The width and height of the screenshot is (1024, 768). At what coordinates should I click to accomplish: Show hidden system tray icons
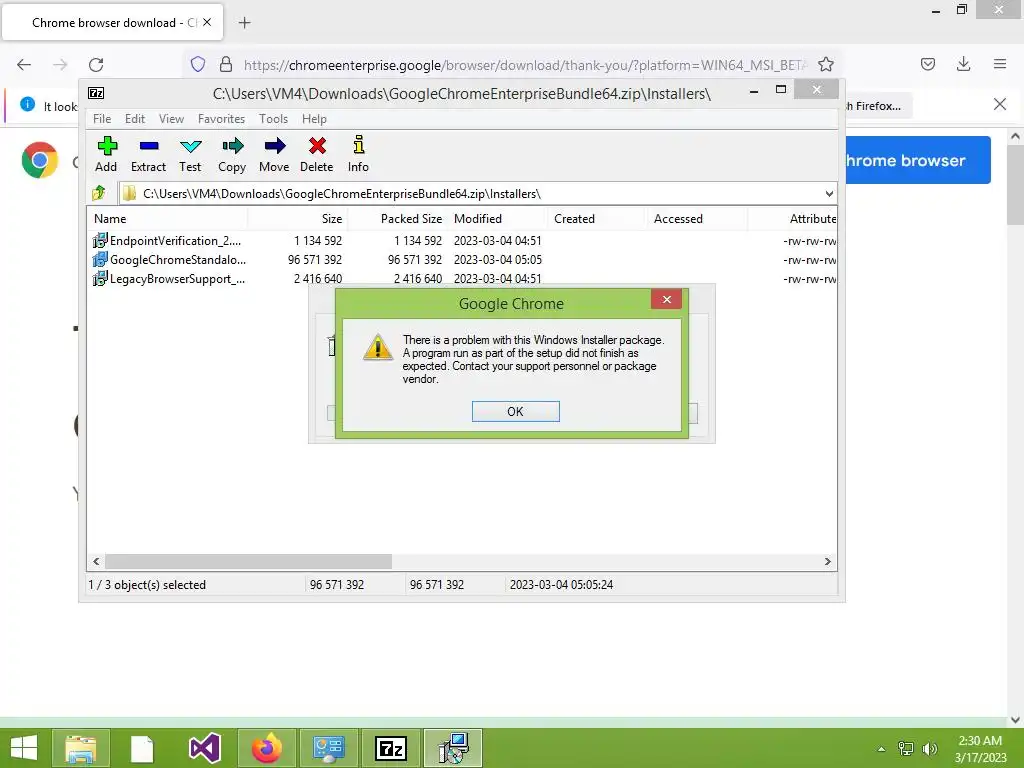coord(881,749)
